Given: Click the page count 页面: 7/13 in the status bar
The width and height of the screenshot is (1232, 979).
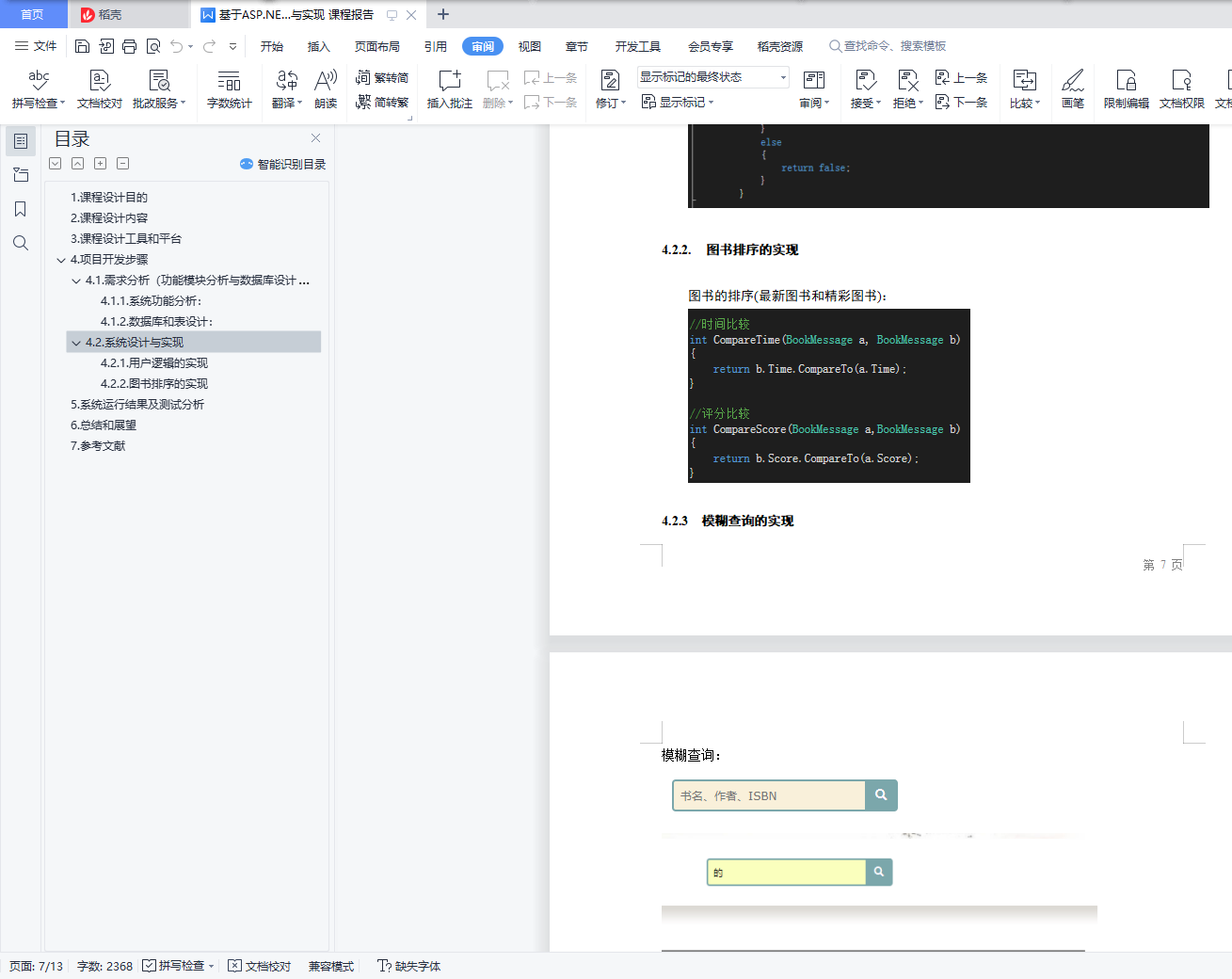Looking at the screenshot, I should click(36, 966).
